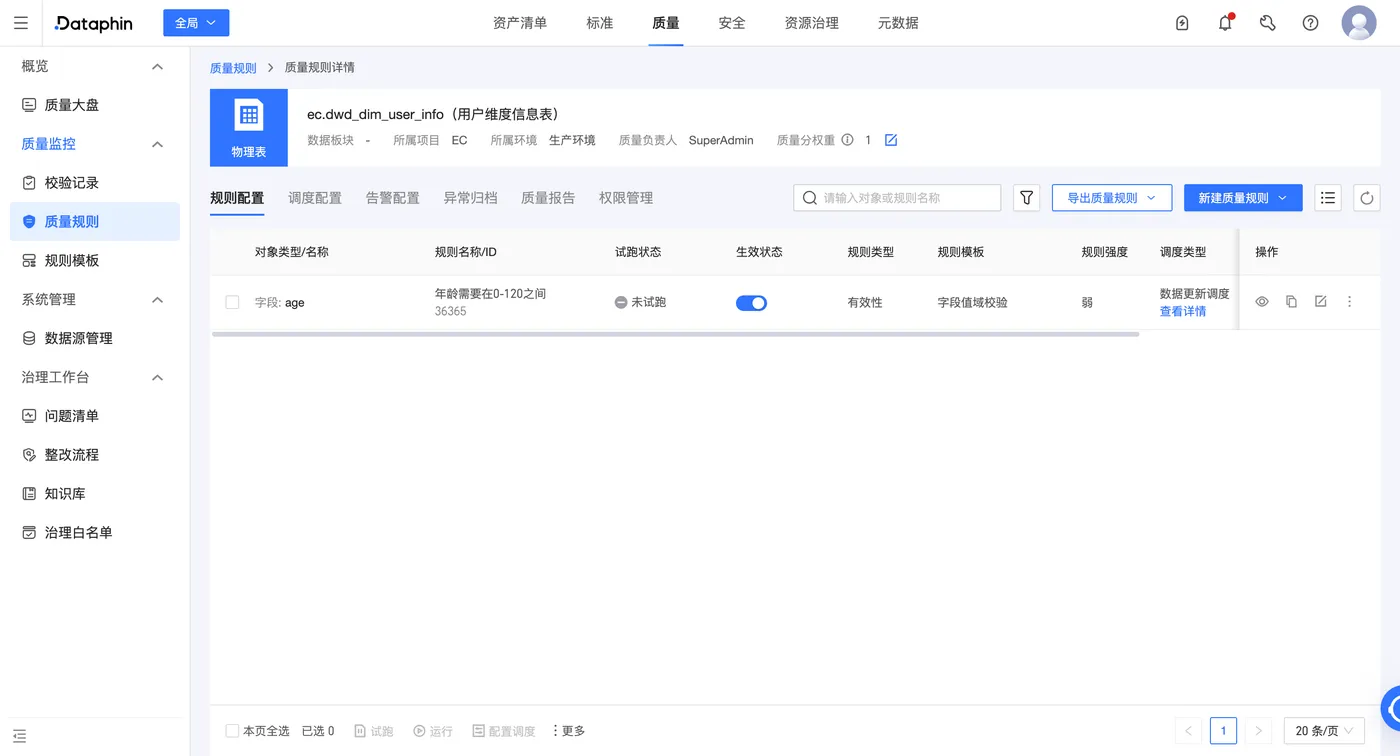Toggle the 生效状态 switch for age rule
This screenshot has width=1400, height=756.
pos(751,303)
